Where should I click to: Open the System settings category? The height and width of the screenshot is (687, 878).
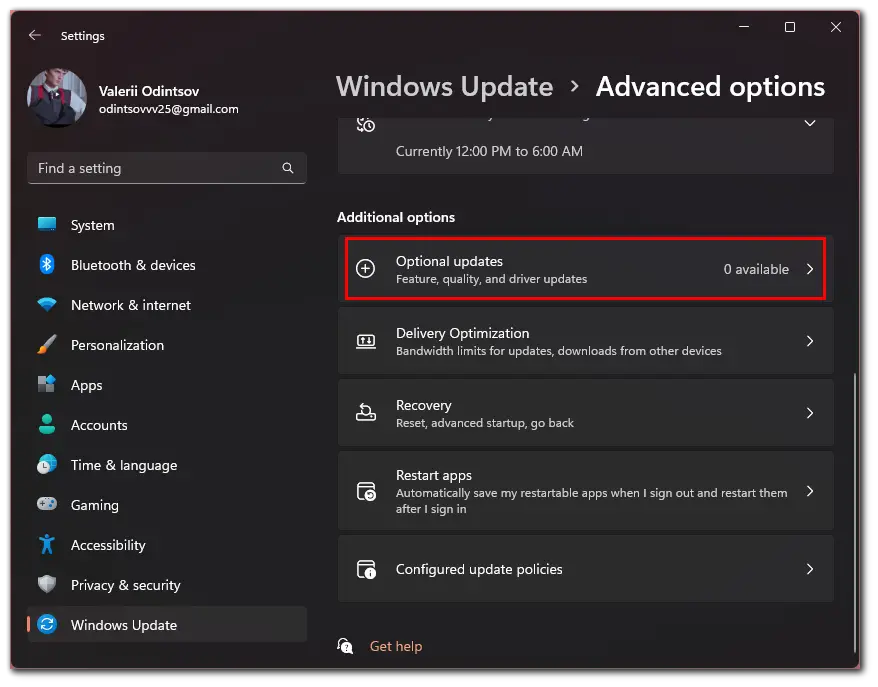pyautogui.click(x=167, y=225)
